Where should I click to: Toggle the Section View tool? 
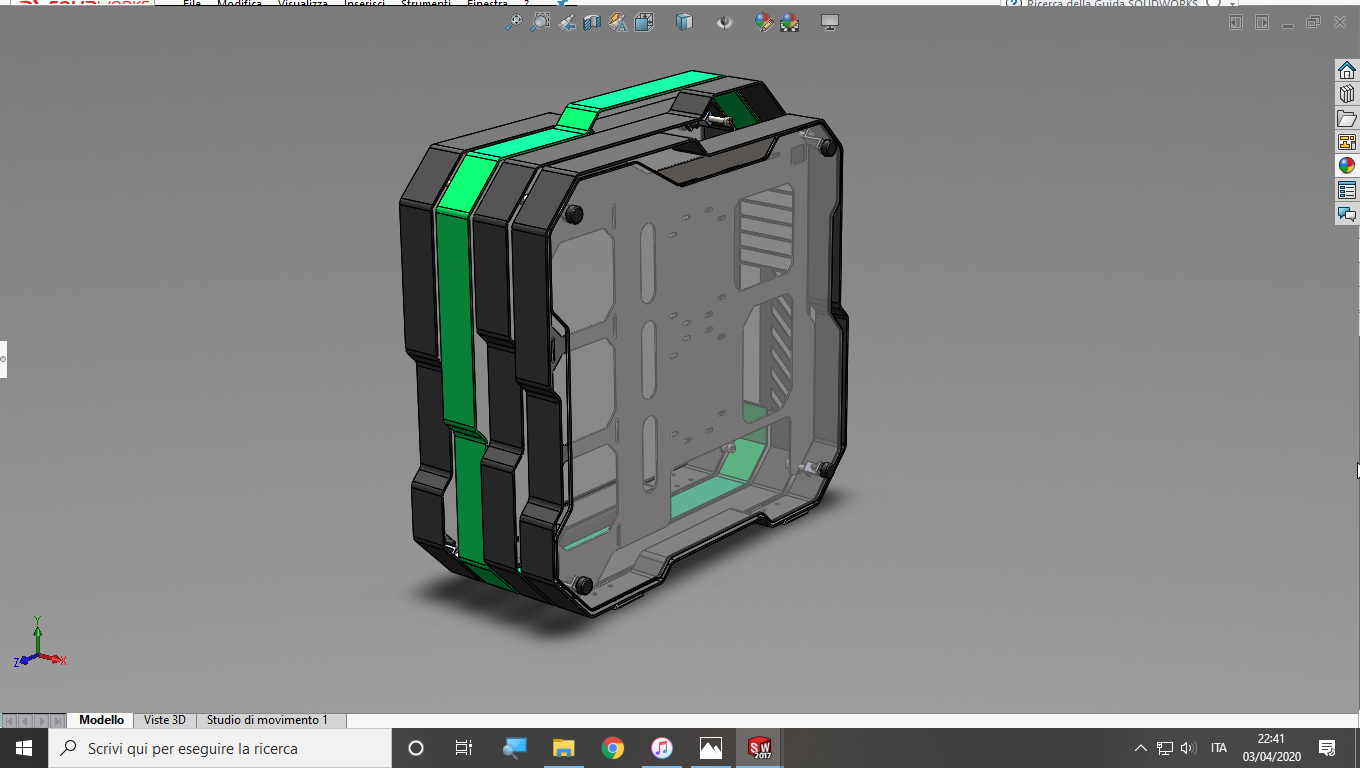coord(592,22)
